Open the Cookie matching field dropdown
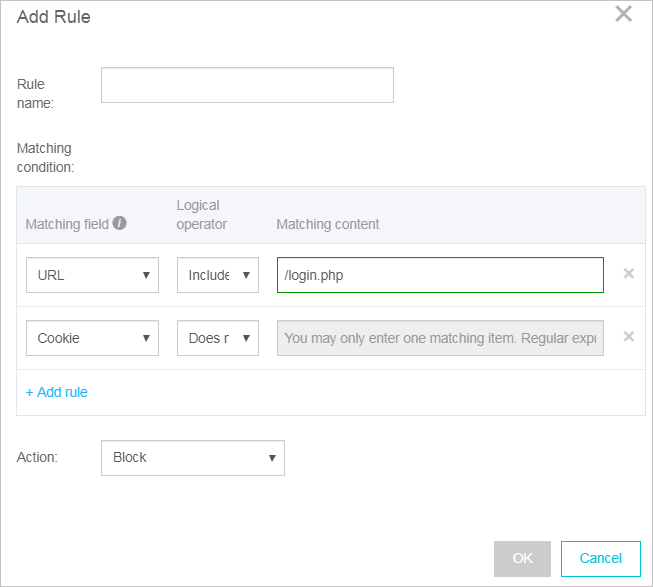Viewport: 653px width, 587px height. tap(92, 338)
